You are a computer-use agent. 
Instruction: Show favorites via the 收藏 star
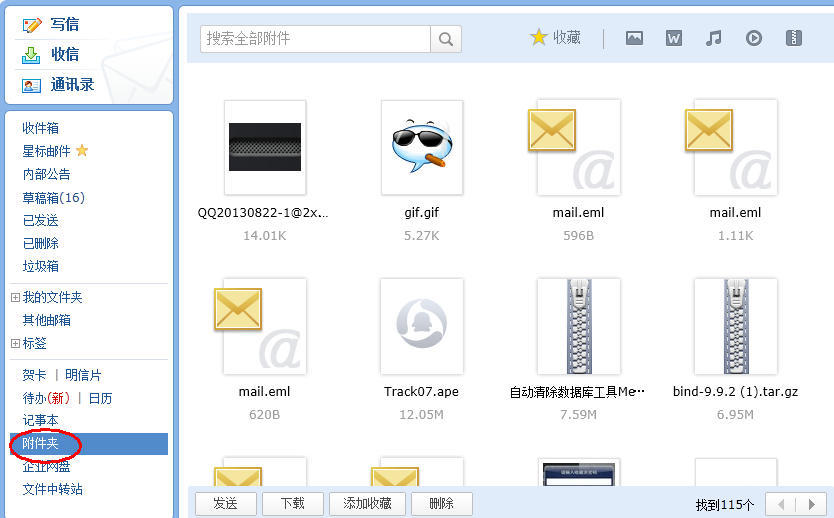[x=555, y=38]
